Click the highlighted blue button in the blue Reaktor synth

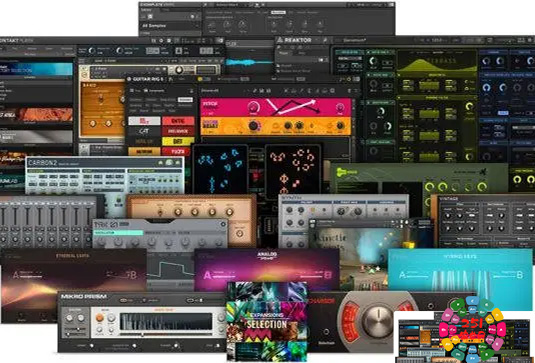coord(503,113)
